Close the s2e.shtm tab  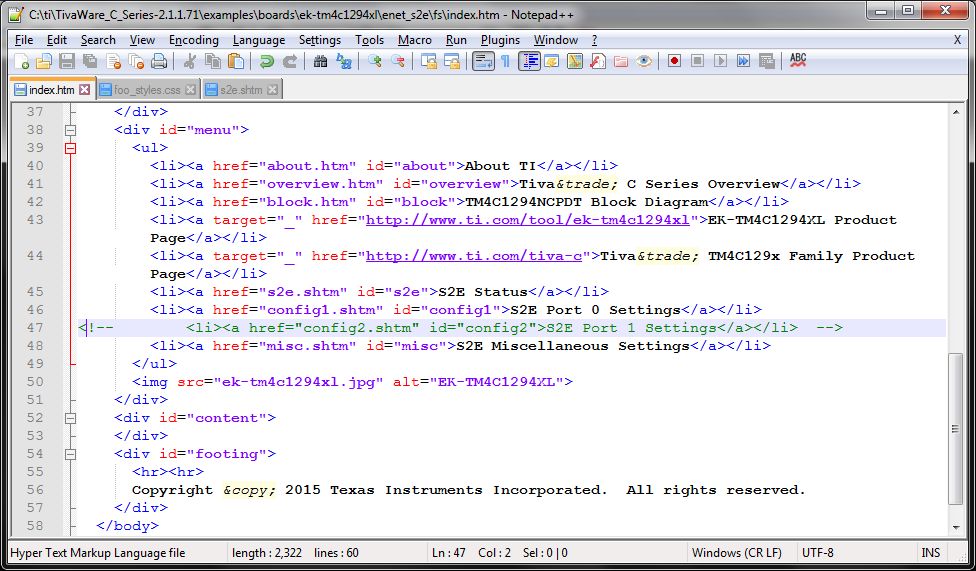(x=272, y=90)
